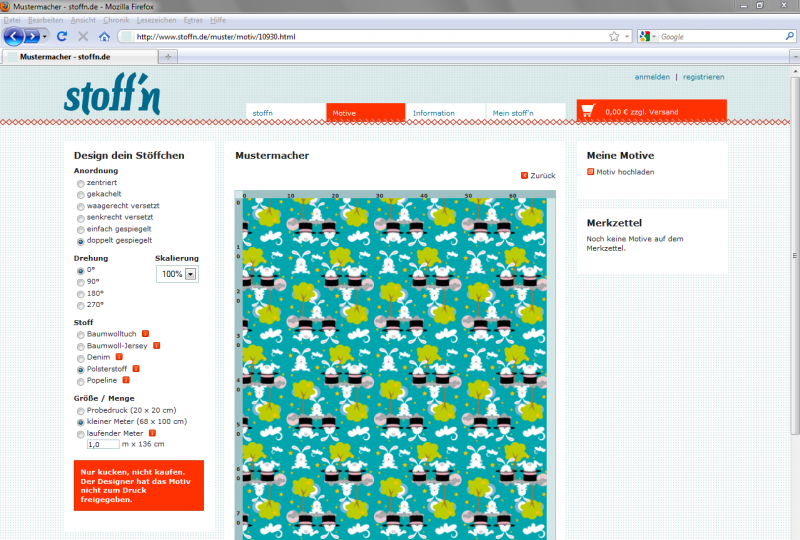Click the anmelden link

point(652,77)
